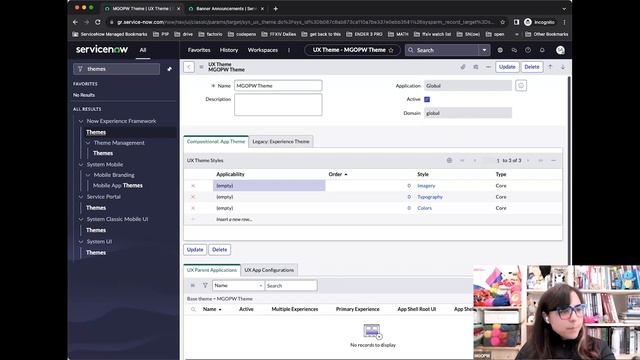640x360 pixels.
Task: Open the global search dropdown arrow
Action: tap(484, 50)
